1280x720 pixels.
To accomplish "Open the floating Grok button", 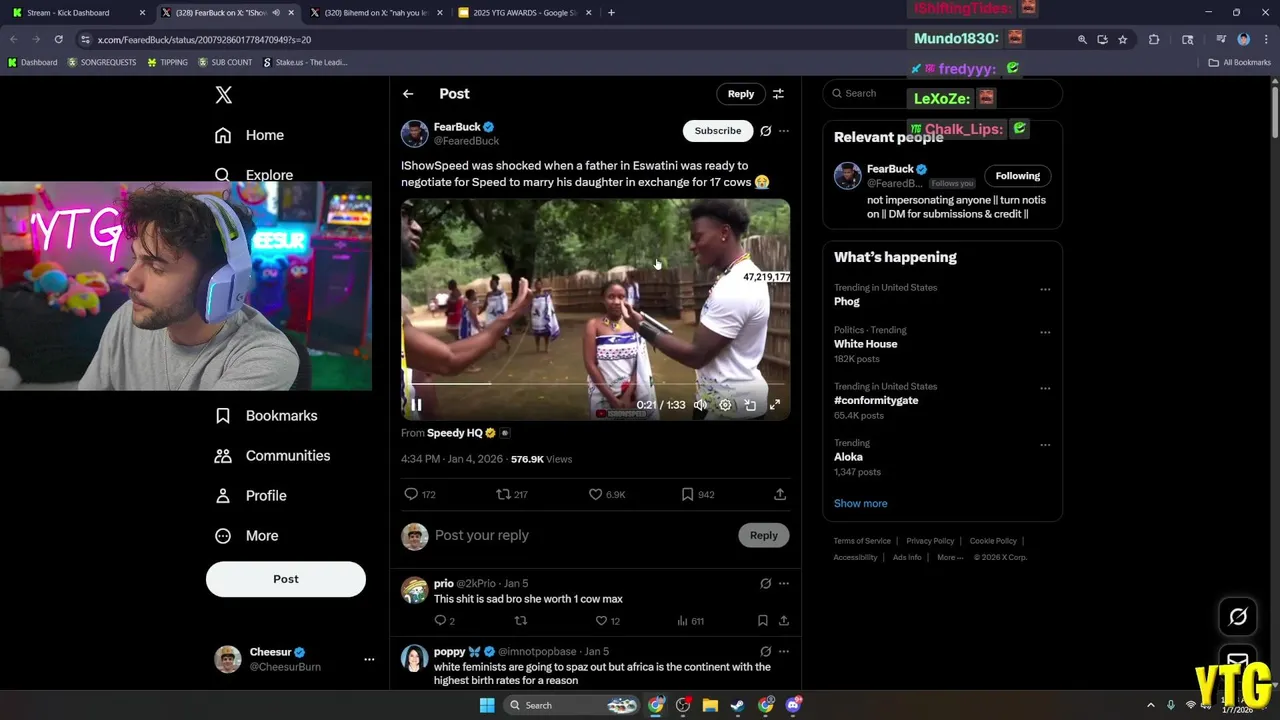I will coord(1238,617).
